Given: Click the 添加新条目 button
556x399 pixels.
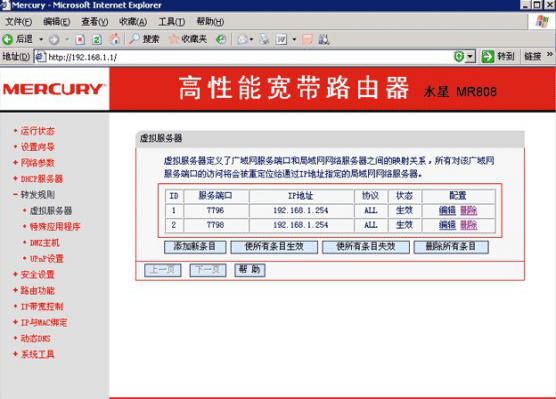Looking at the screenshot, I should coord(195,247).
